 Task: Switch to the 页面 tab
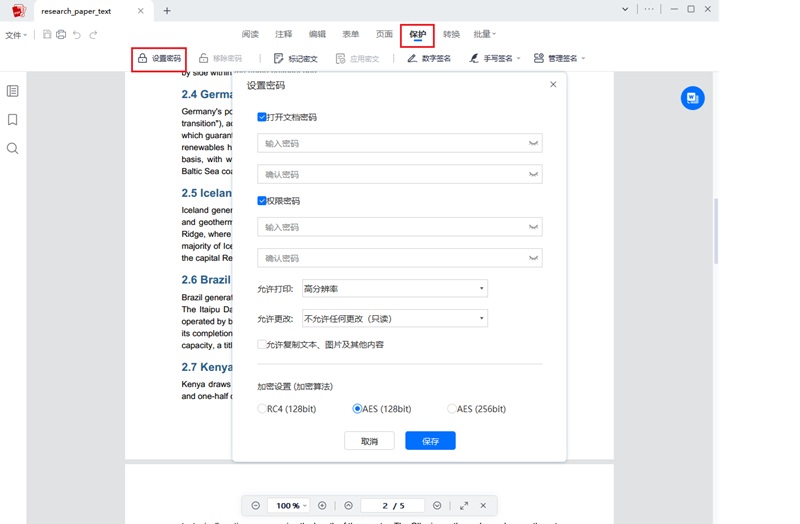click(x=384, y=34)
